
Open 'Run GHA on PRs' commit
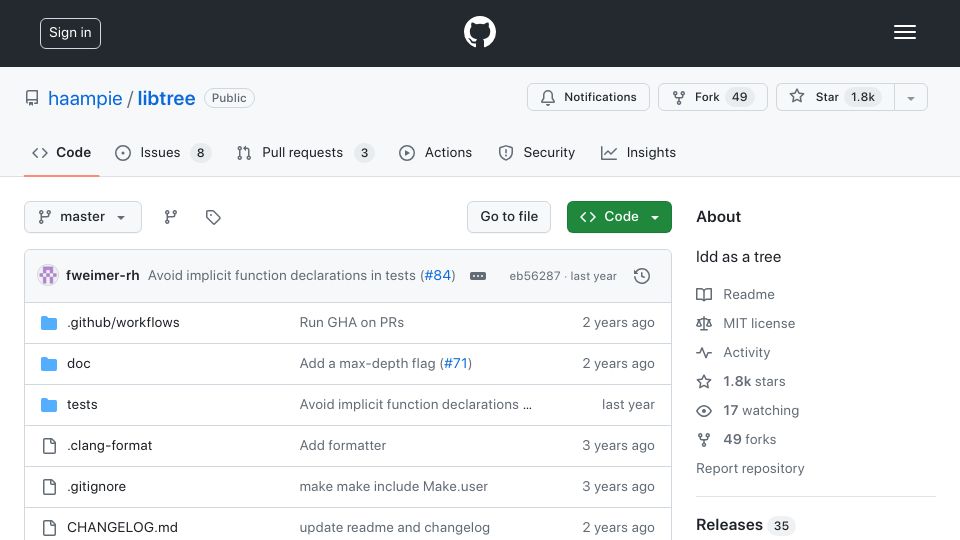click(351, 323)
